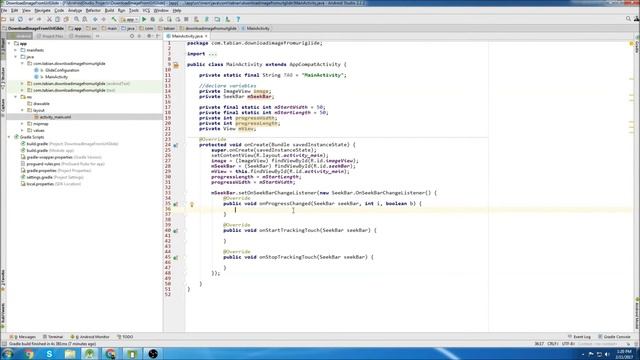Open the Gradle Console
This screenshot has height=360, width=640.
[615, 337]
